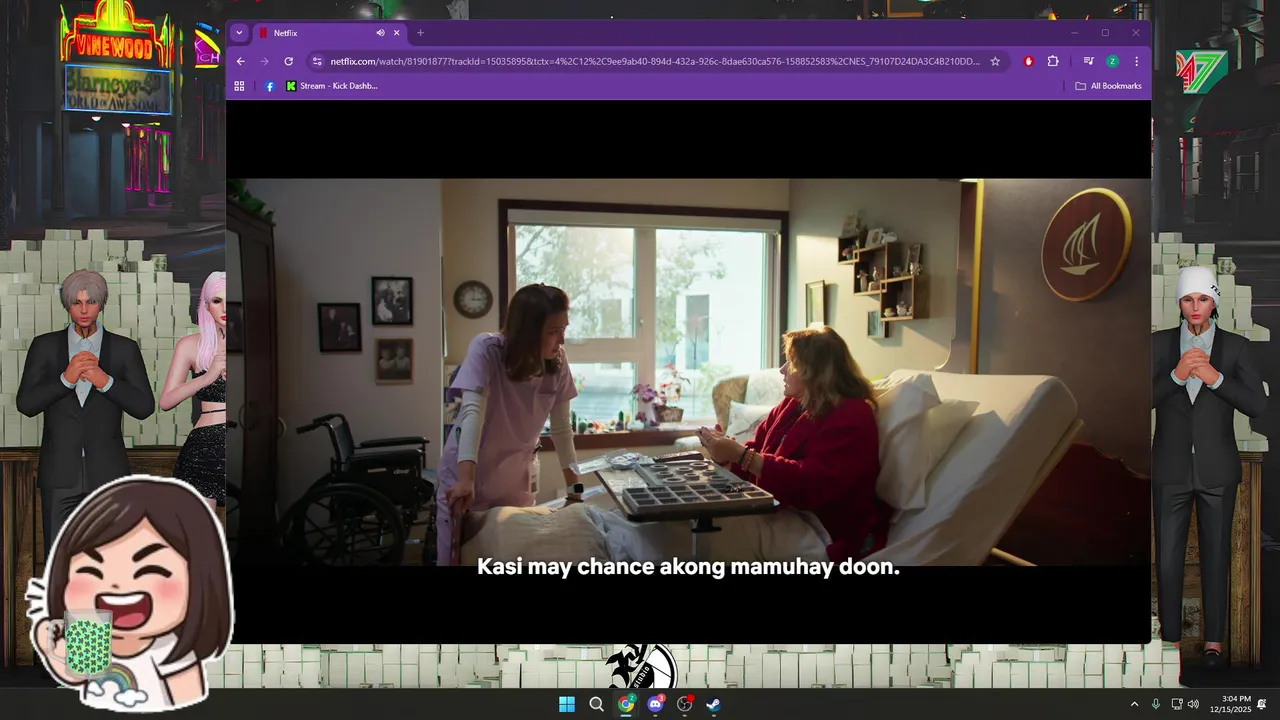Open the tab search dropdown arrow
This screenshot has width=1280, height=720.
coord(239,33)
